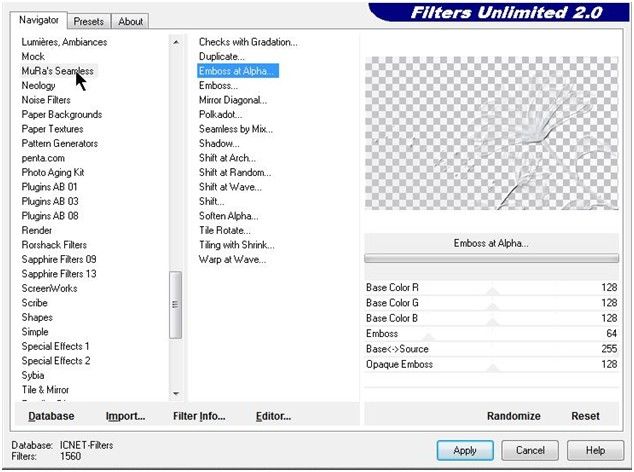The image size is (634, 472).
Task: Adjust the Base Color R slider
Action: pyautogui.click(x=491, y=288)
